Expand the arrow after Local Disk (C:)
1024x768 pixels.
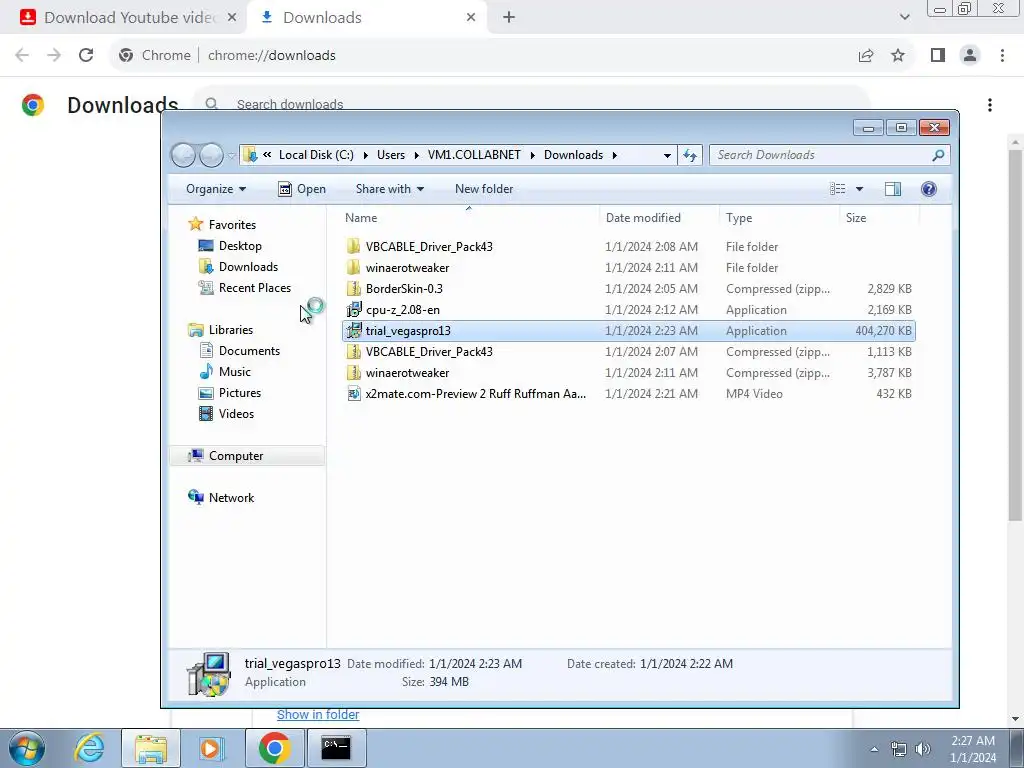[x=364, y=155]
